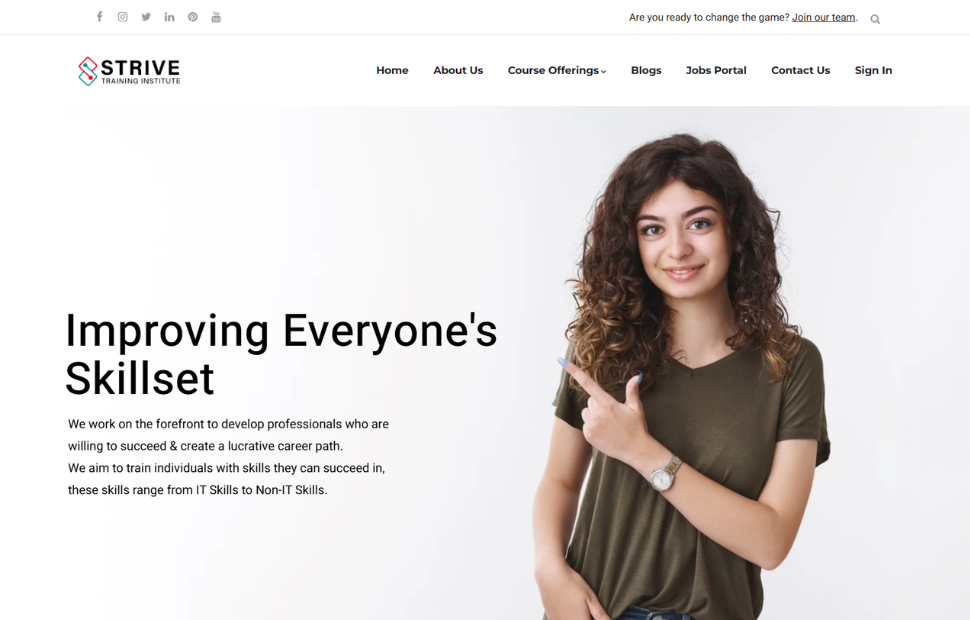
Task: Open the Blogs menu item
Action: point(646,71)
